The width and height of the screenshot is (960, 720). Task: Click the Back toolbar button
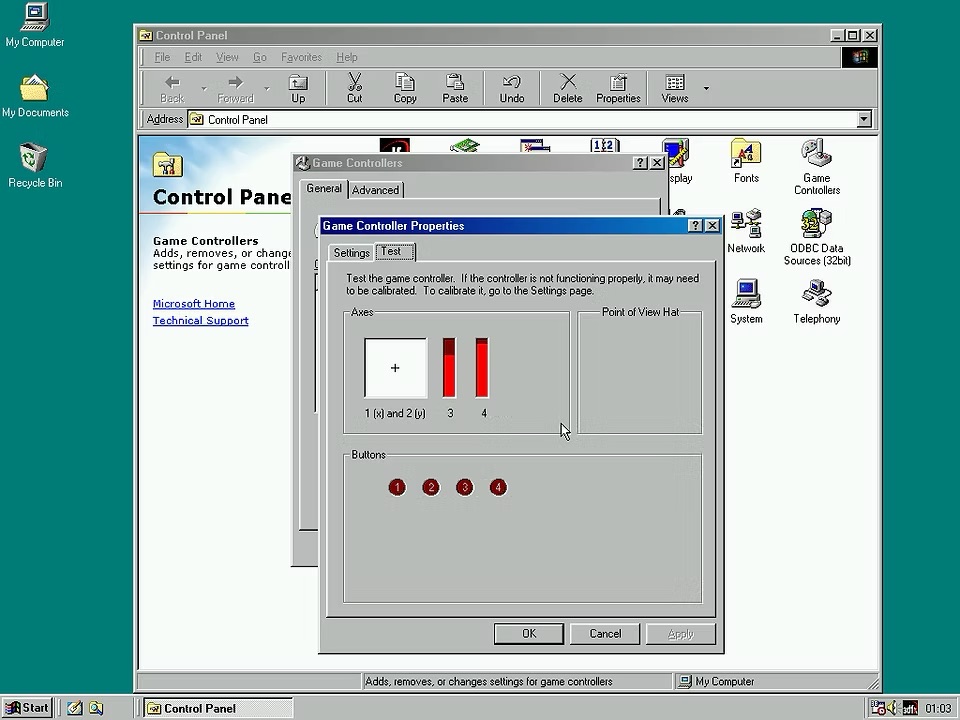pos(172,89)
